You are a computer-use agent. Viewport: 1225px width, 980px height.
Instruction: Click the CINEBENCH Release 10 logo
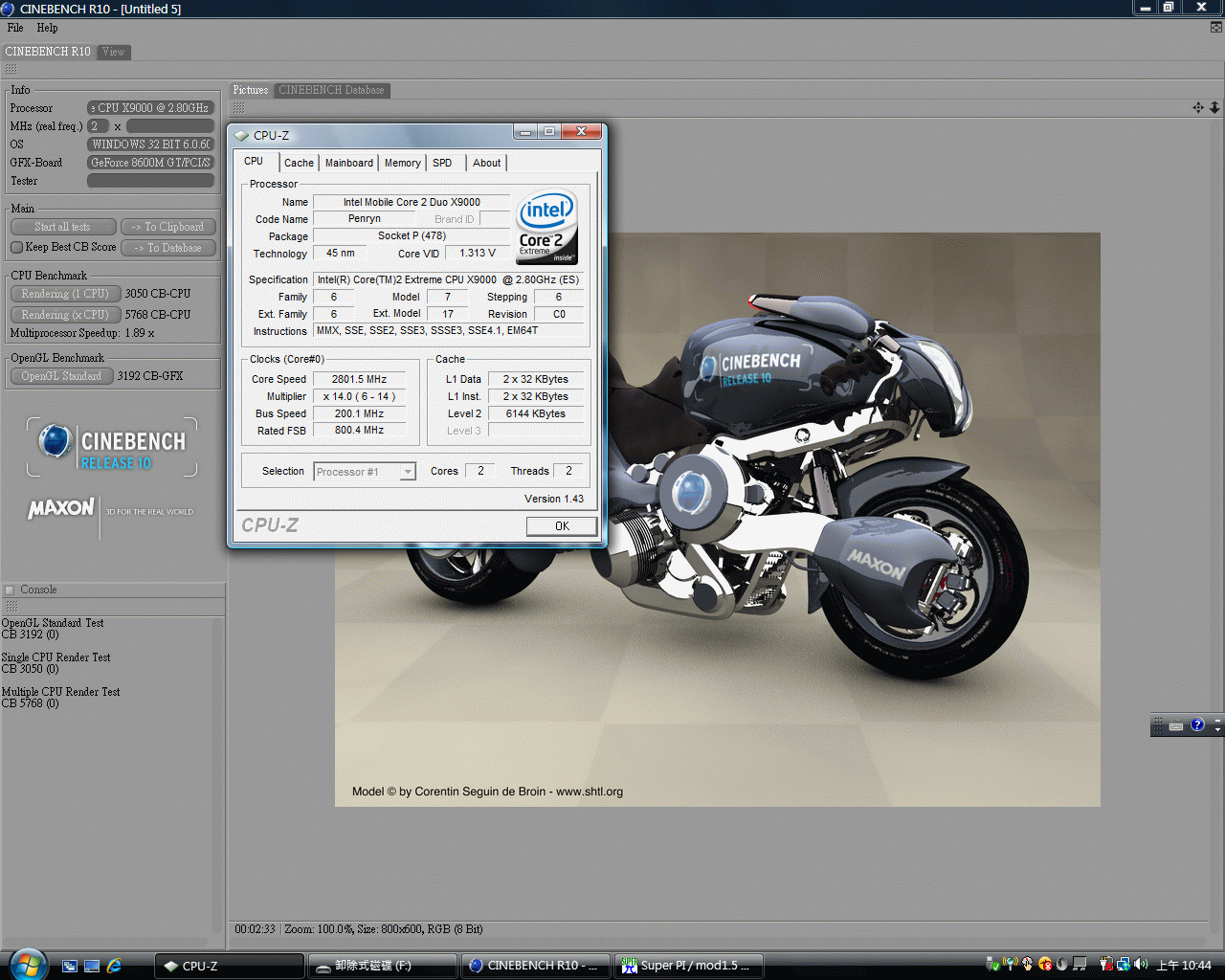pos(112,447)
